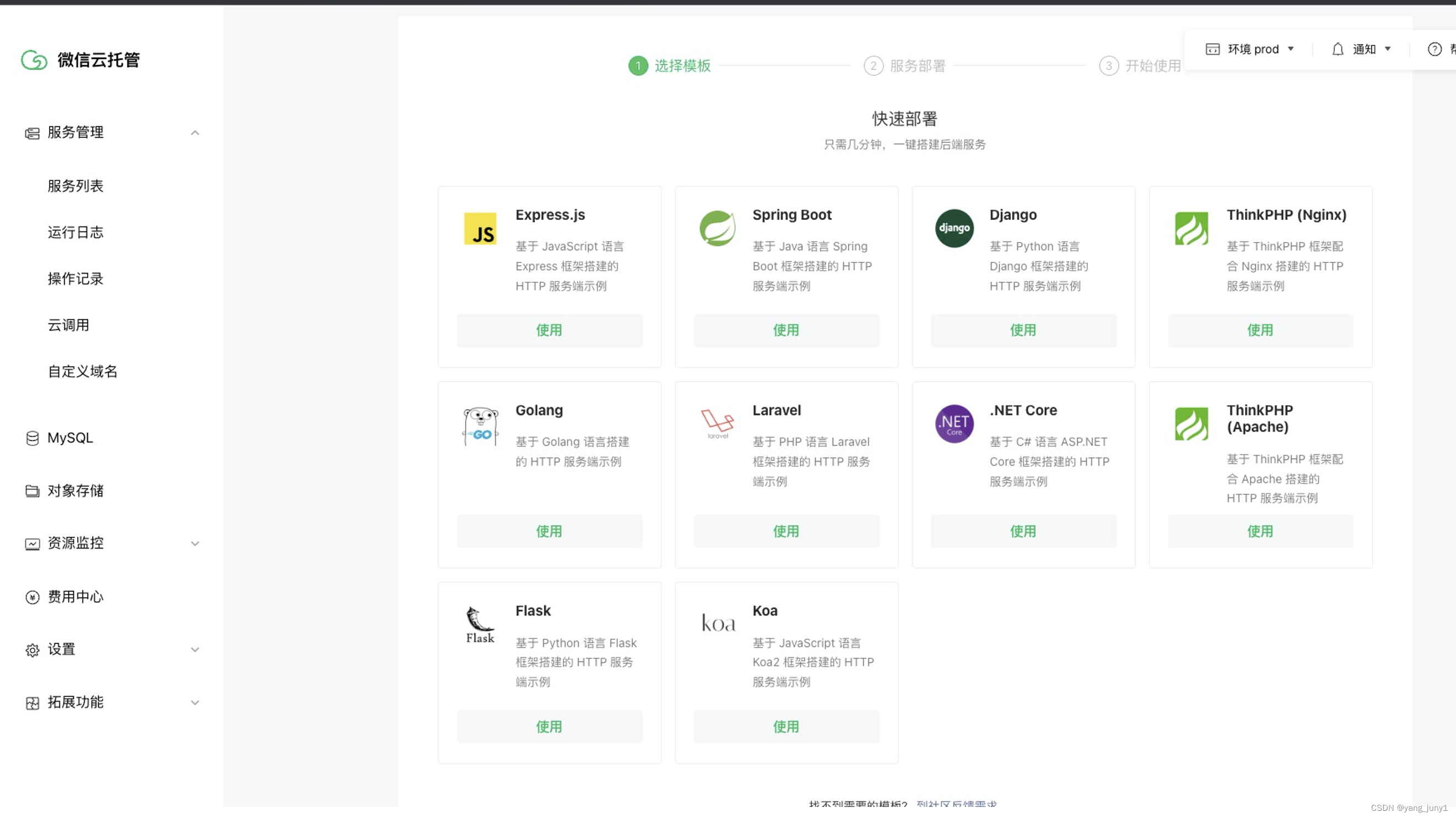The width and height of the screenshot is (1456, 818).
Task: Click the Spring Boot leaf logo
Action: [x=718, y=228]
